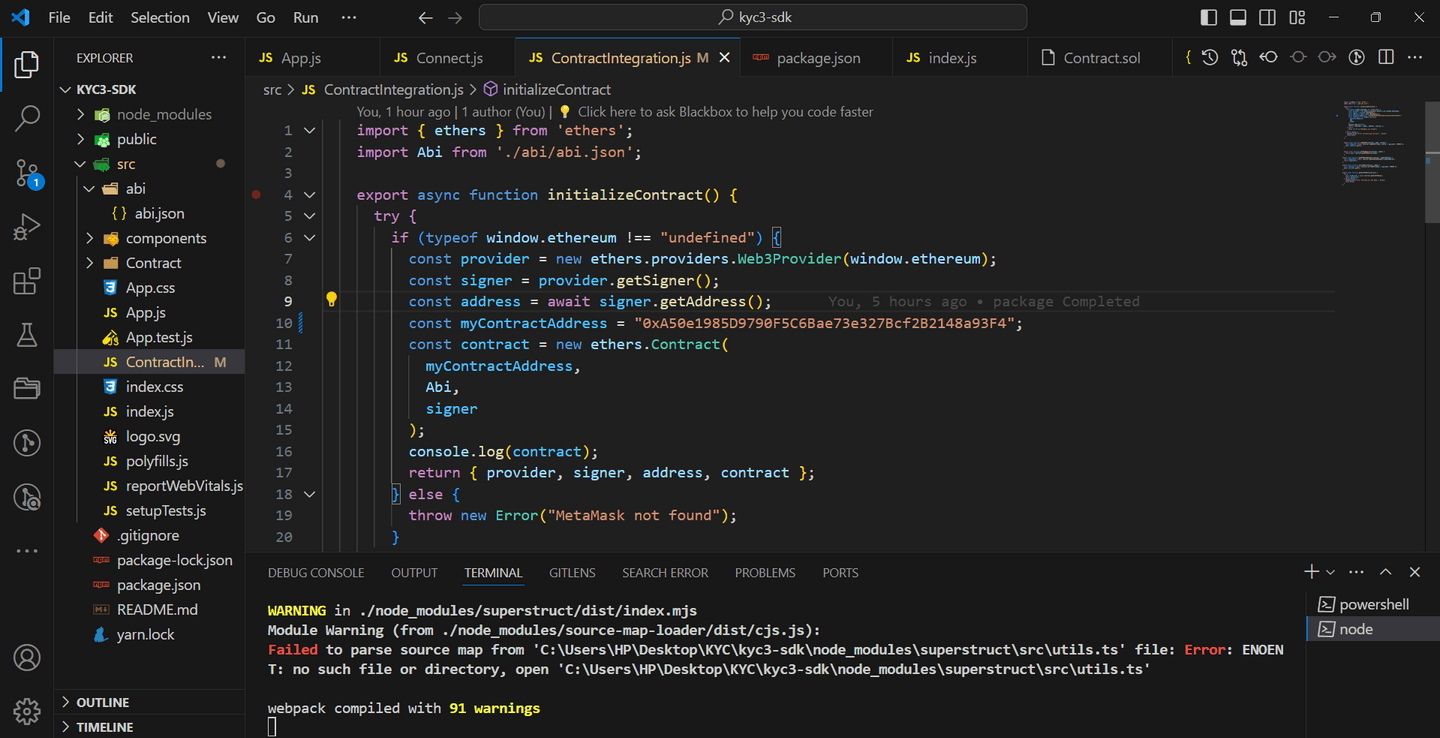Open the Project Manager folder icon
The width and height of the screenshot is (1440, 738).
click(x=27, y=388)
